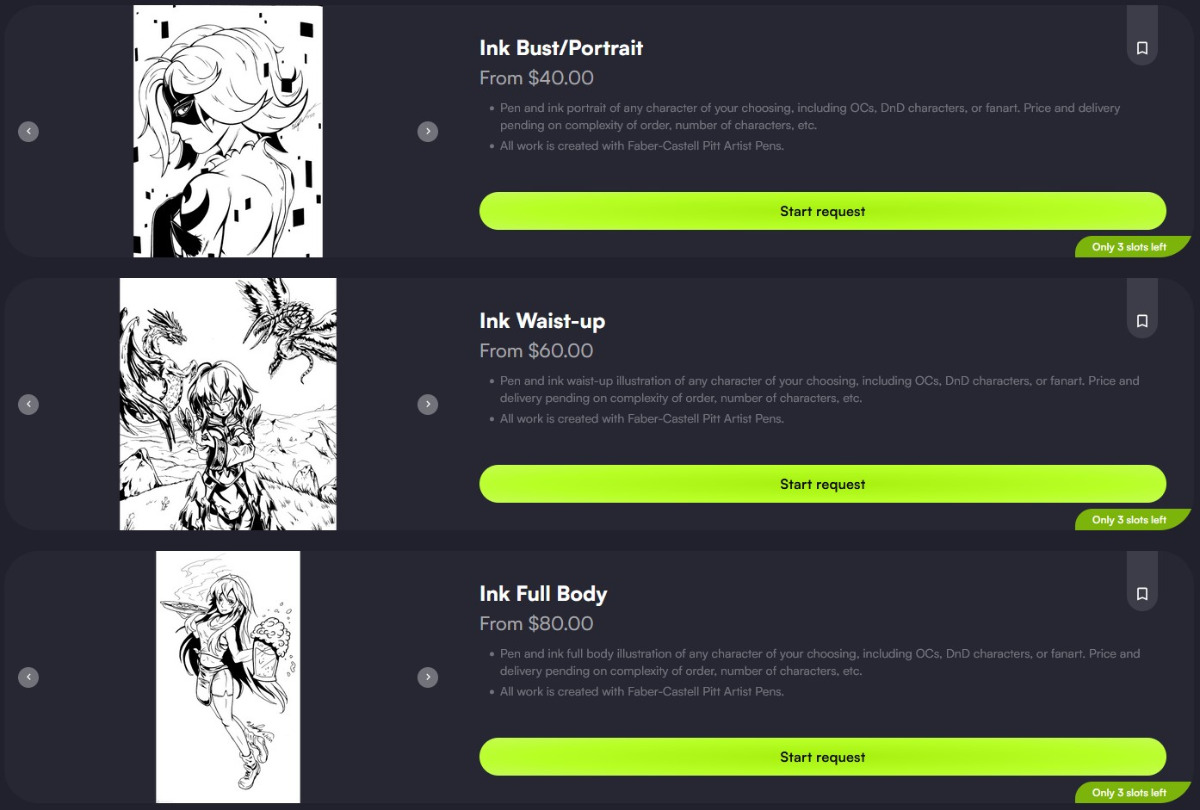
Task: Open the Ink Full Body title
Action: [x=543, y=594]
